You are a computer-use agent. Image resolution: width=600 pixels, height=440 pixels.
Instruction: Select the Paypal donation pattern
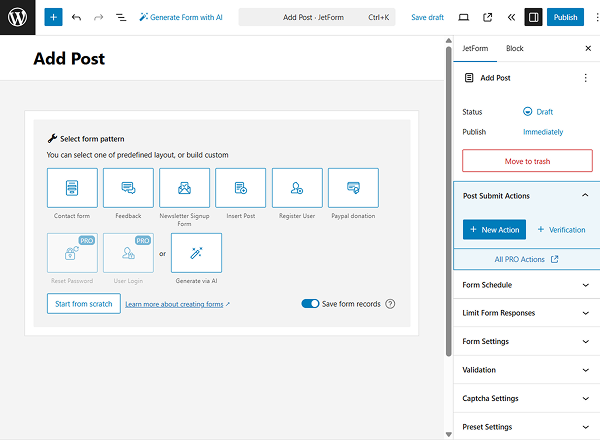pyautogui.click(x=353, y=188)
